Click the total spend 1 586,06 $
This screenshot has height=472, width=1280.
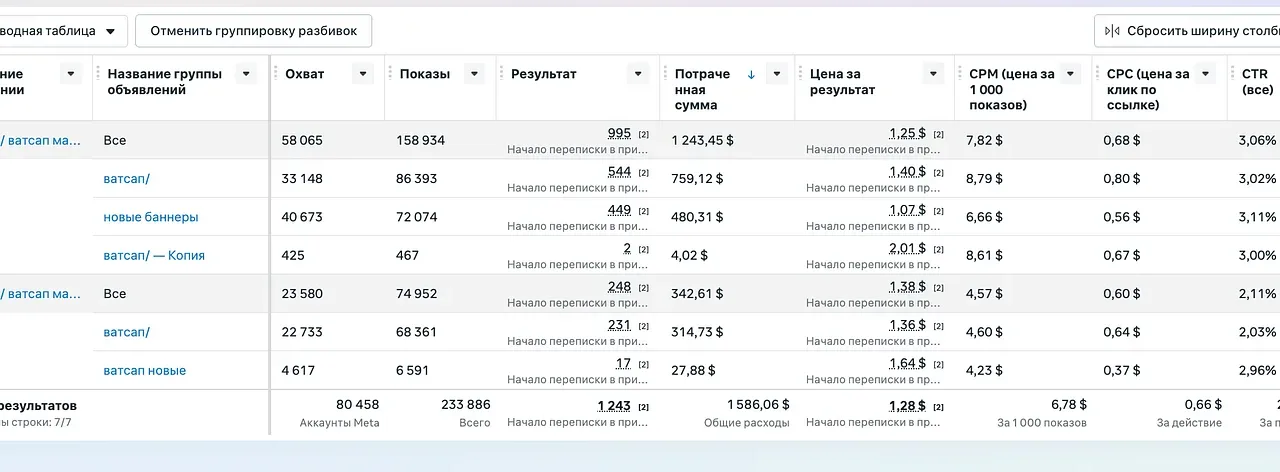757,405
